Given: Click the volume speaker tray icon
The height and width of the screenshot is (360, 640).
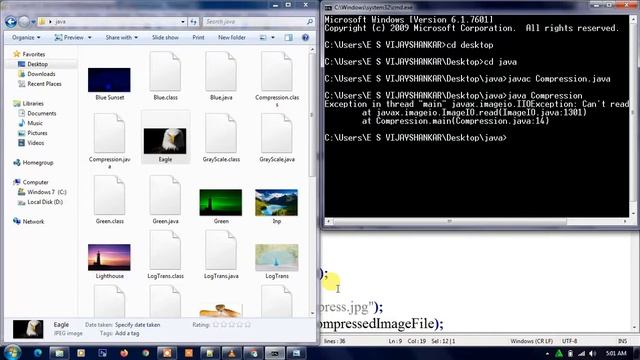Looking at the screenshot, I should (x=593, y=353).
